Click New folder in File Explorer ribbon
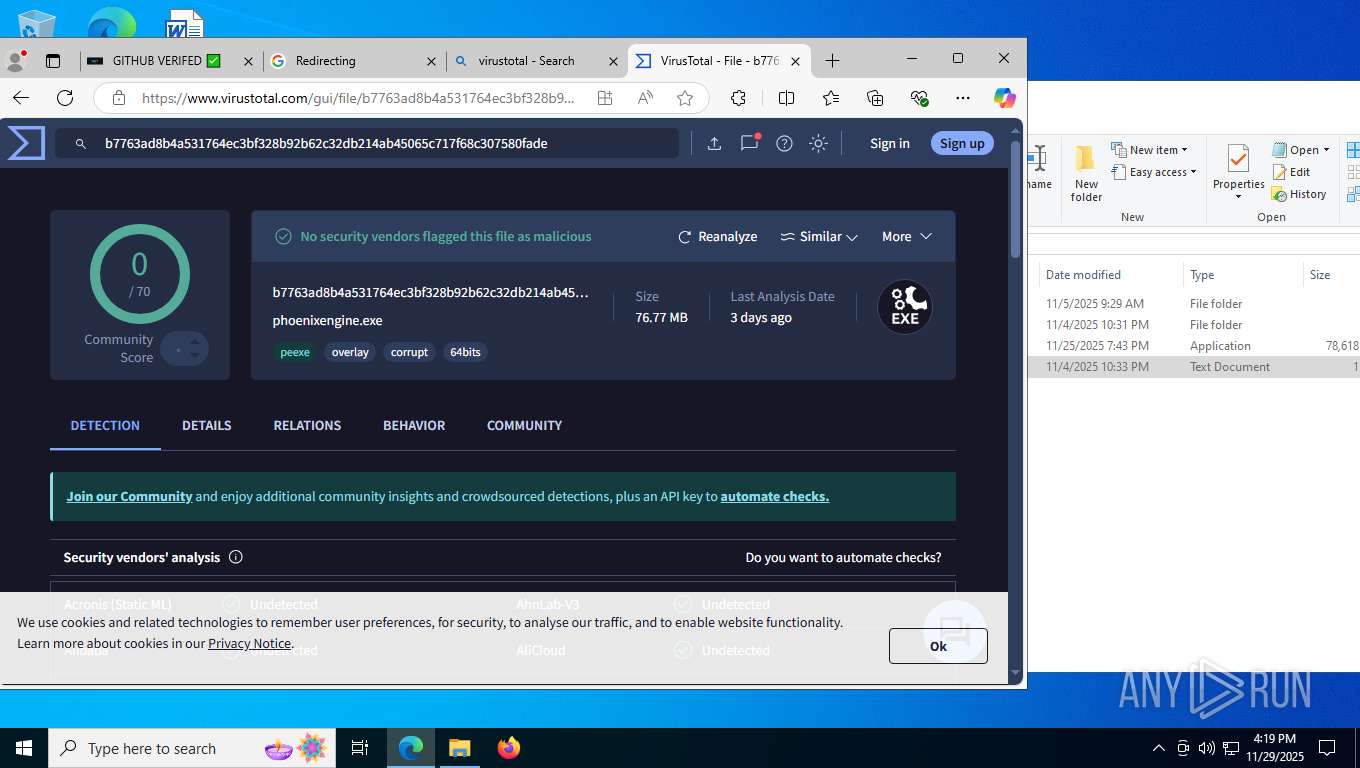Image resolution: width=1360 pixels, height=768 pixels. (x=1086, y=174)
